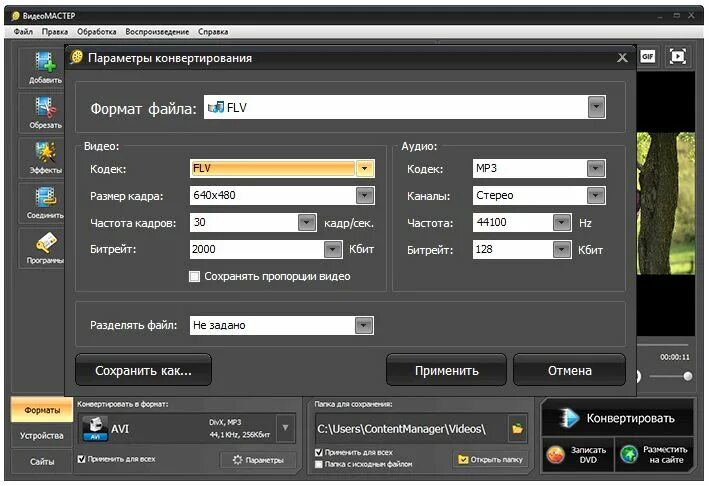
Task: Open the Размер кадра 640x480 dropdown
Action: point(364,196)
